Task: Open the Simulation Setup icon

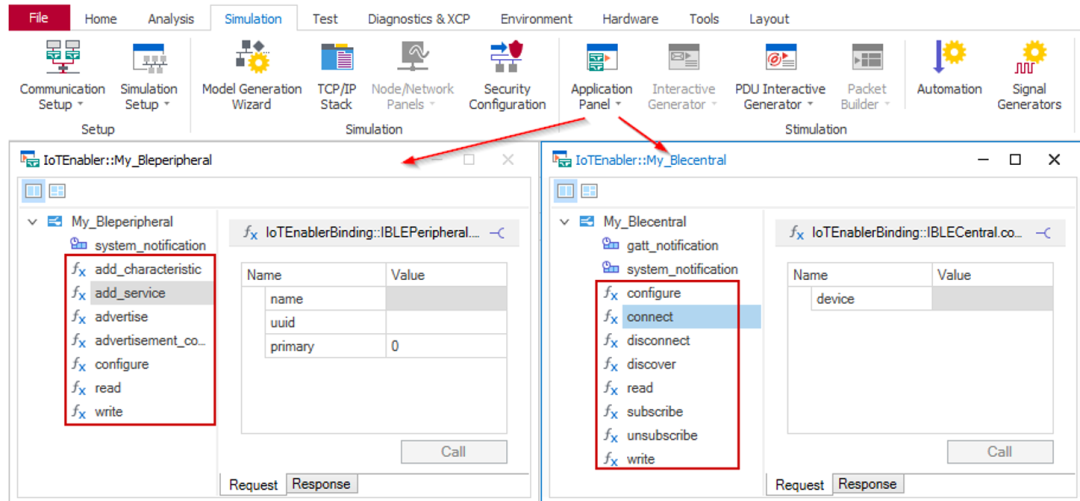Action: tap(149, 58)
